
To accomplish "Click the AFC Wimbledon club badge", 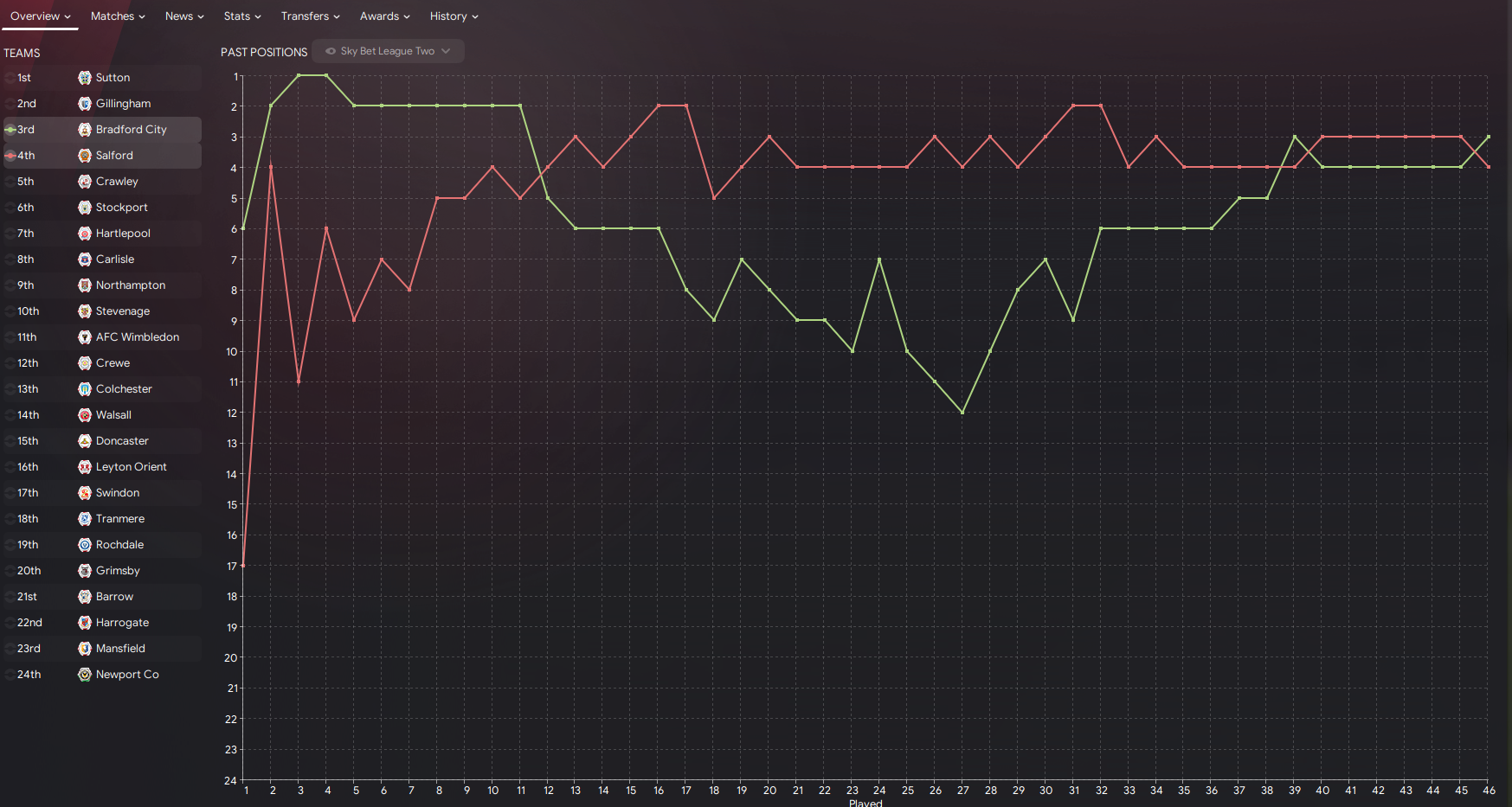I will pos(85,337).
